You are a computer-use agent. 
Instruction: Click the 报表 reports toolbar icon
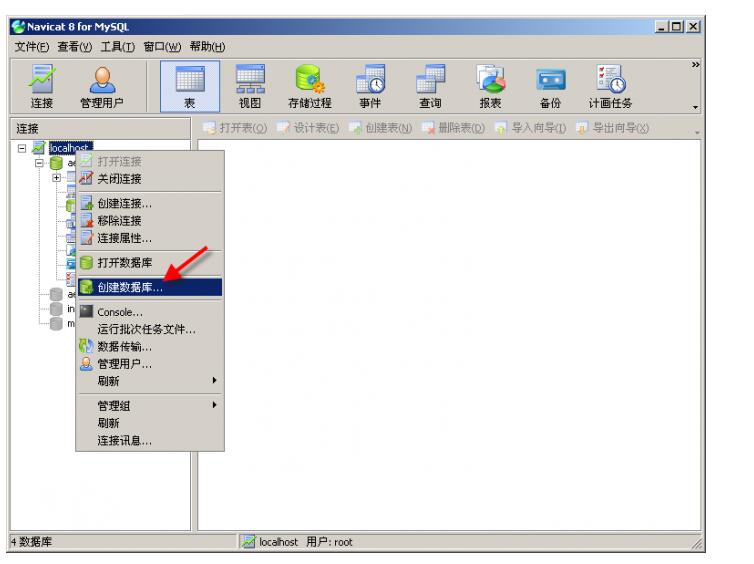pos(490,87)
